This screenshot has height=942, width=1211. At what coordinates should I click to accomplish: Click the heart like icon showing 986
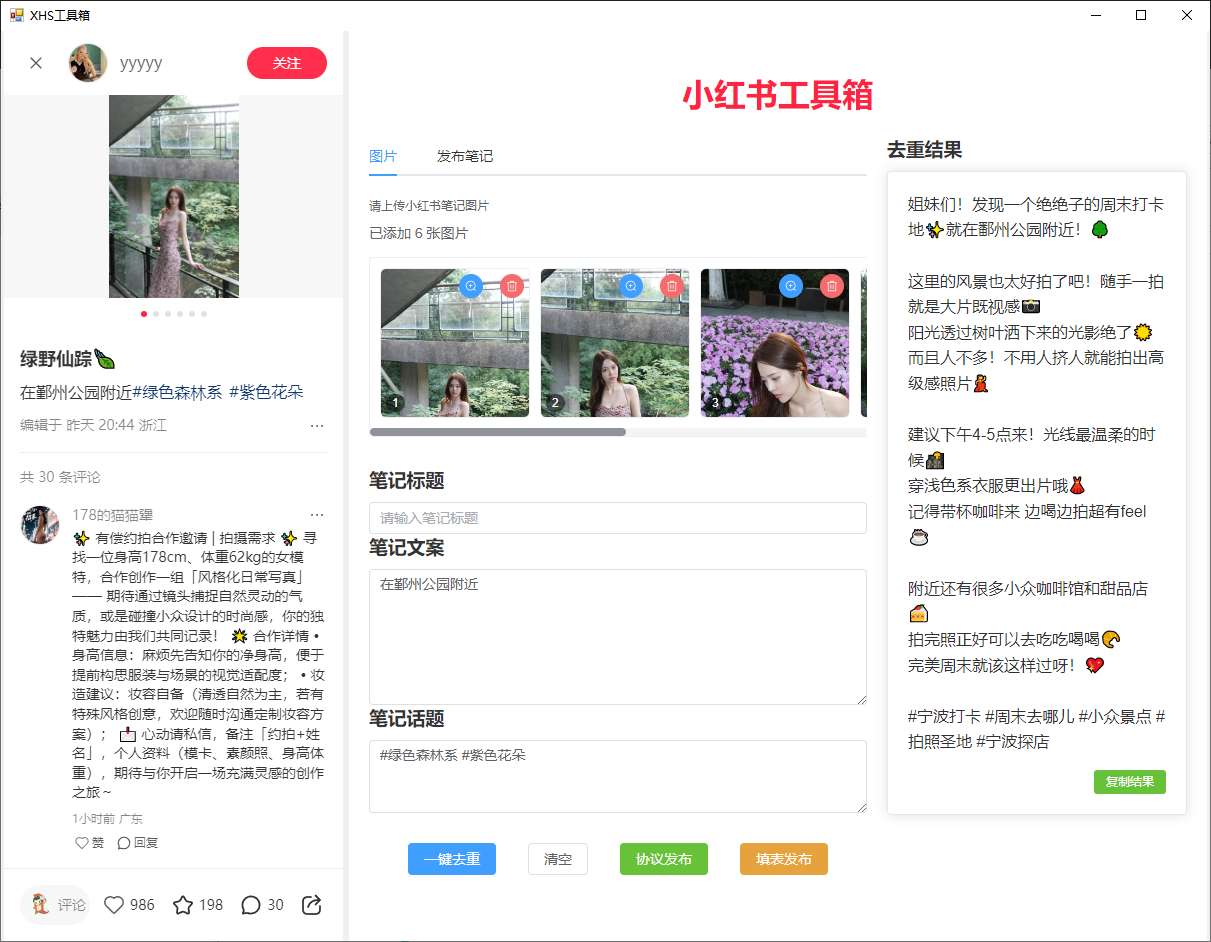click(x=114, y=905)
